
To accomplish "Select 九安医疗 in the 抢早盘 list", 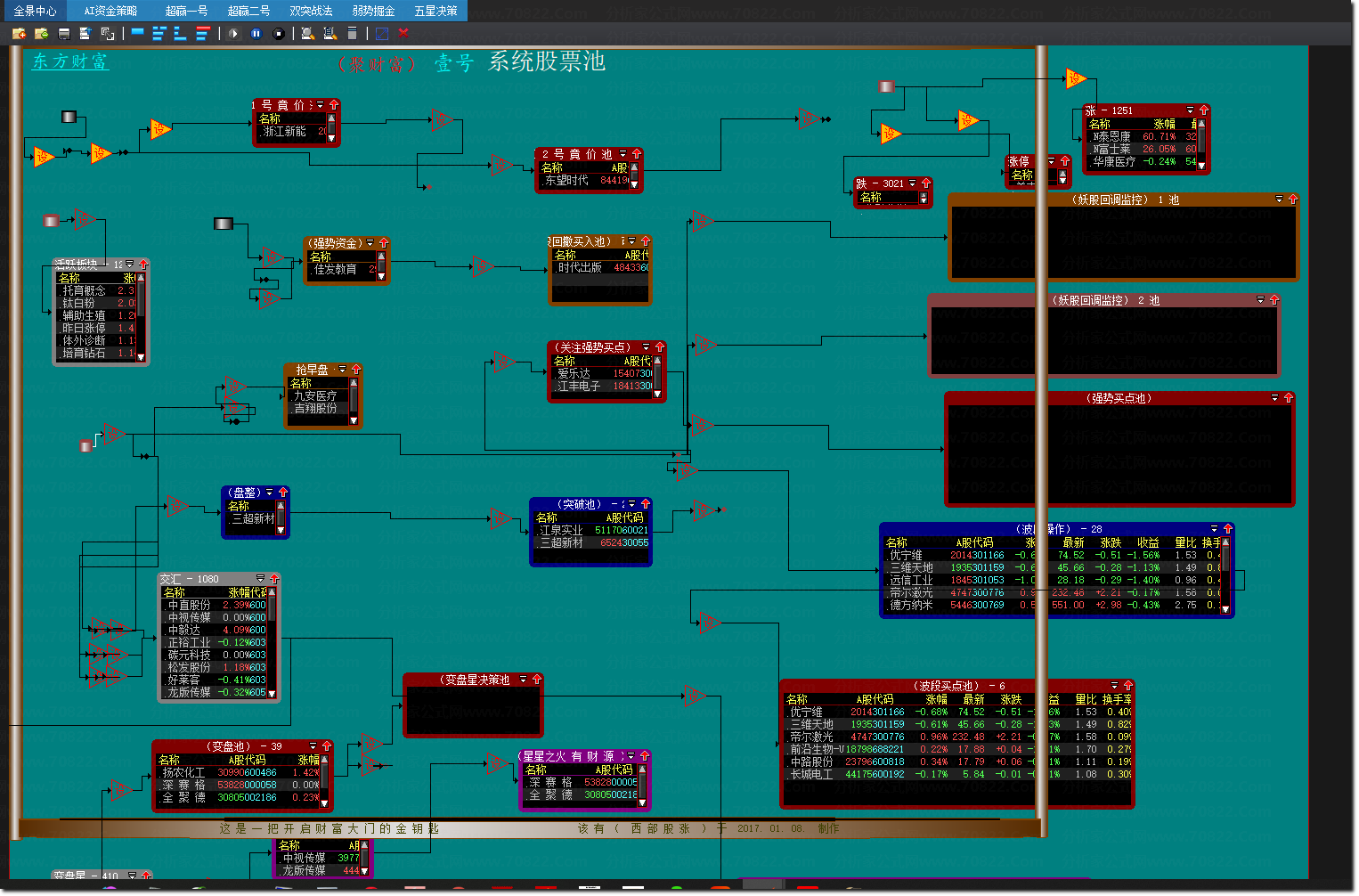I will pos(315,395).
